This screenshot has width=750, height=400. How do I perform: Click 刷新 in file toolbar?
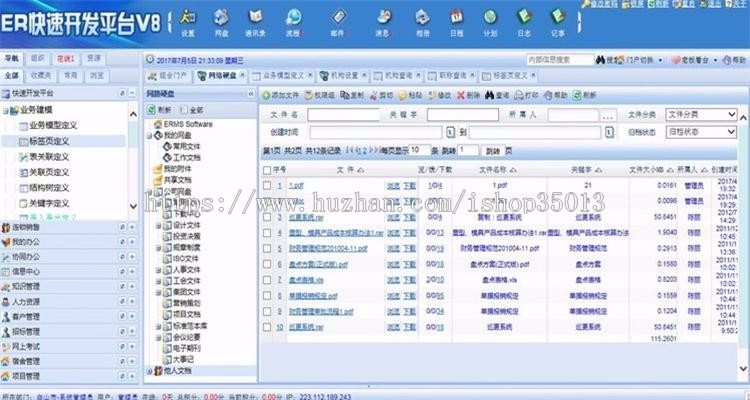pos(585,95)
